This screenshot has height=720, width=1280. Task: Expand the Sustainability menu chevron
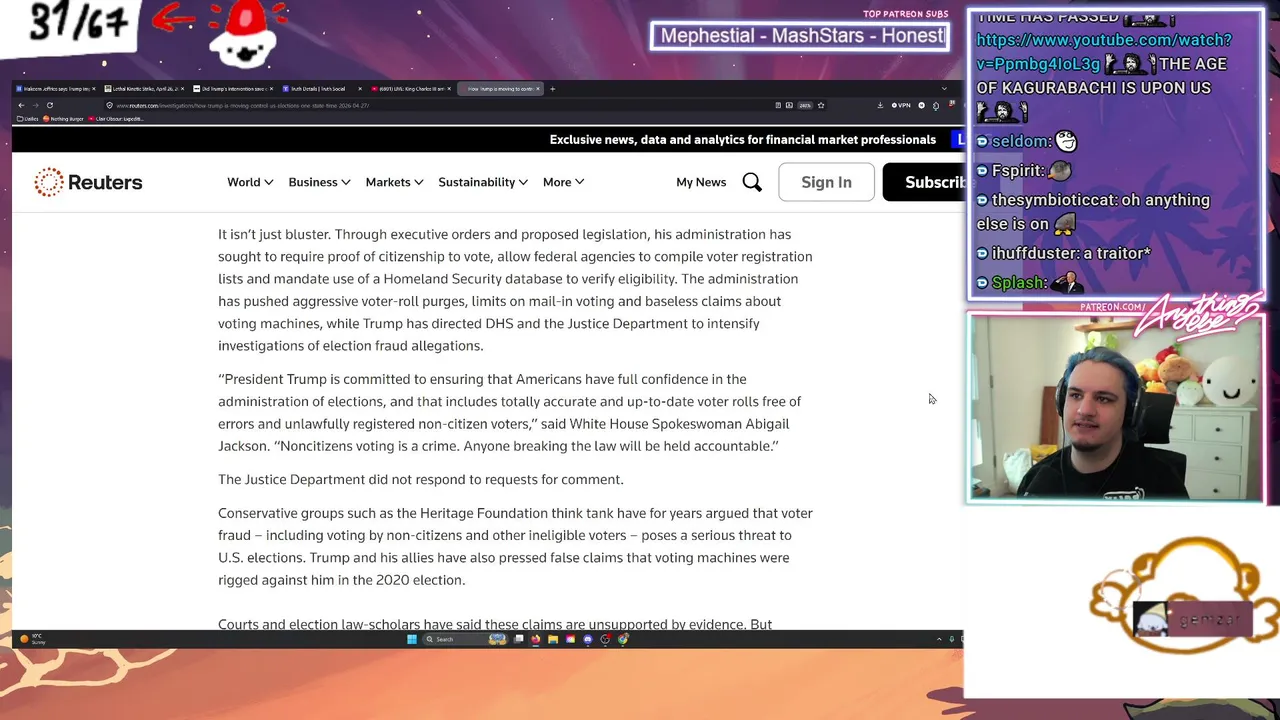523,182
